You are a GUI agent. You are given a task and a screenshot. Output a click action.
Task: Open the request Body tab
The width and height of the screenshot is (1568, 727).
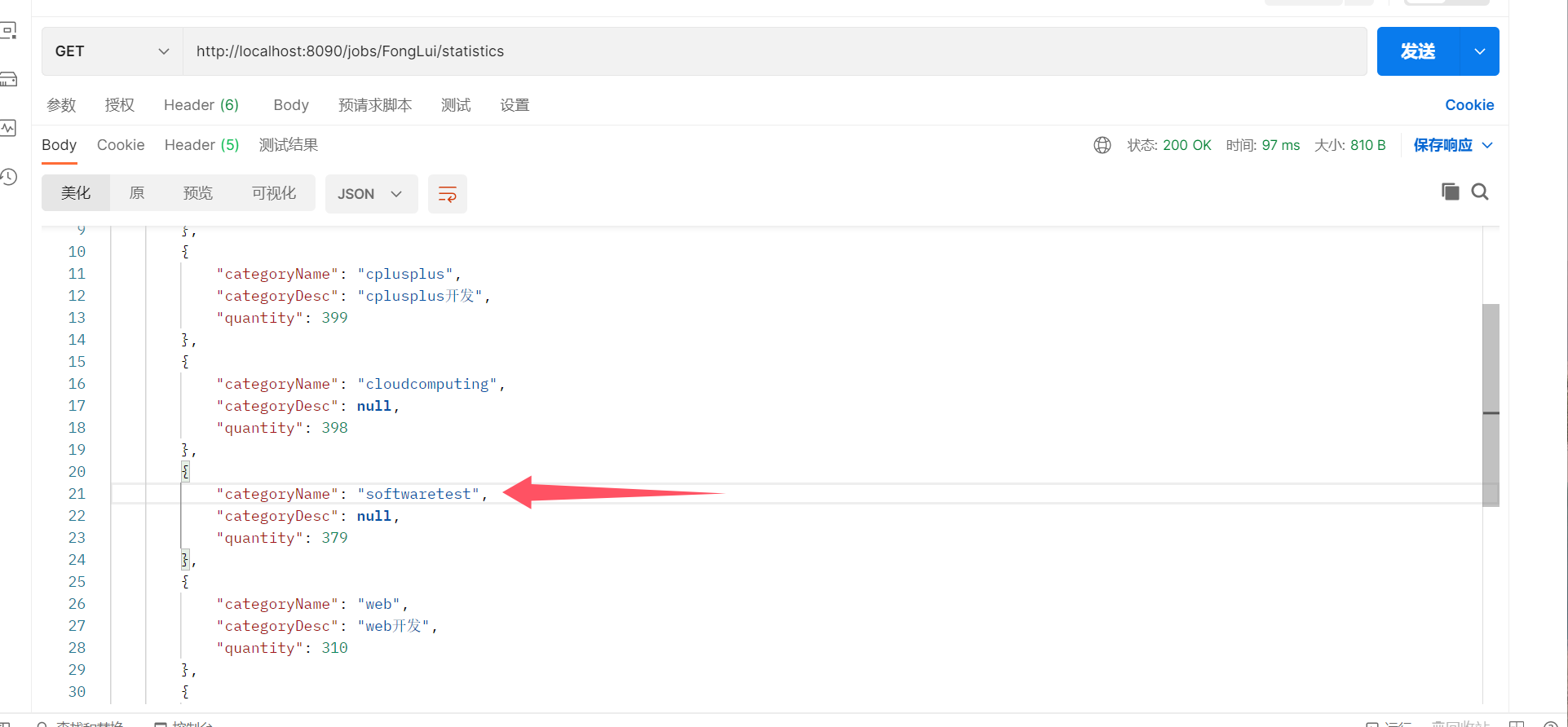(x=291, y=105)
